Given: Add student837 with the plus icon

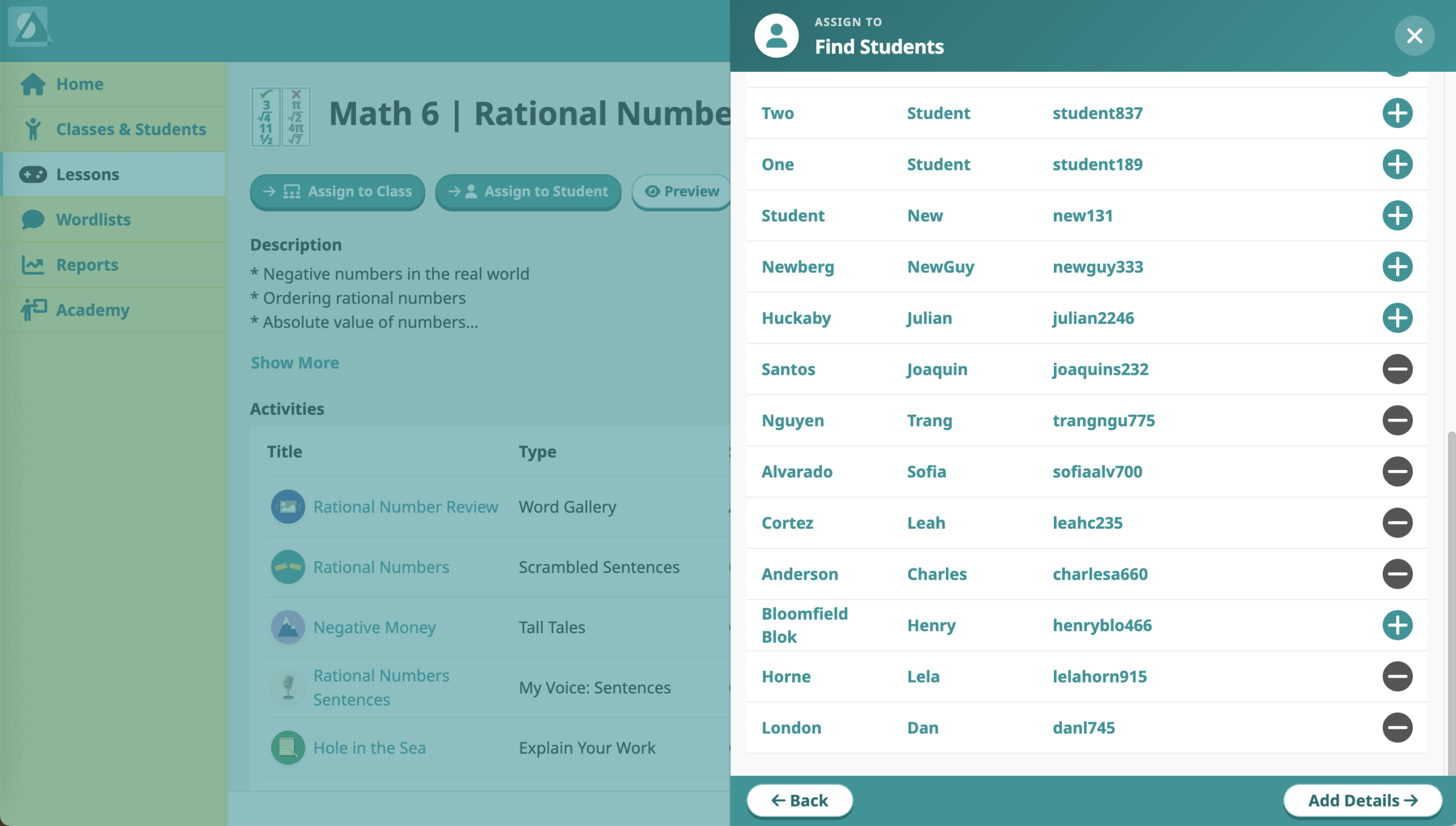Looking at the screenshot, I should tap(1397, 113).
